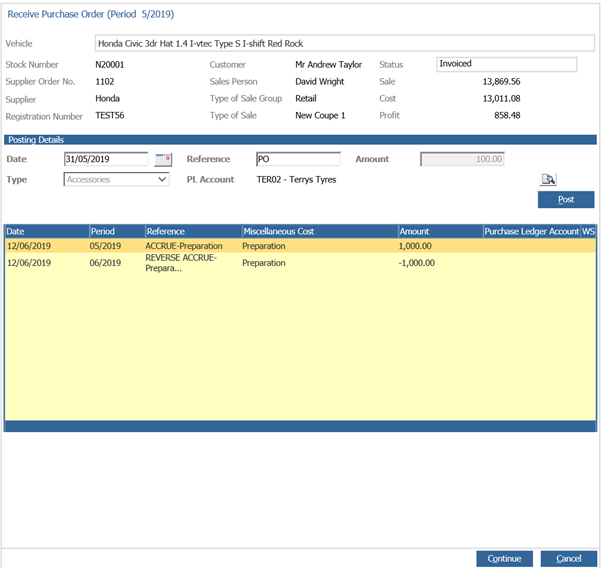The image size is (602, 568).
Task: Click the Post button
Action: coord(566,200)
